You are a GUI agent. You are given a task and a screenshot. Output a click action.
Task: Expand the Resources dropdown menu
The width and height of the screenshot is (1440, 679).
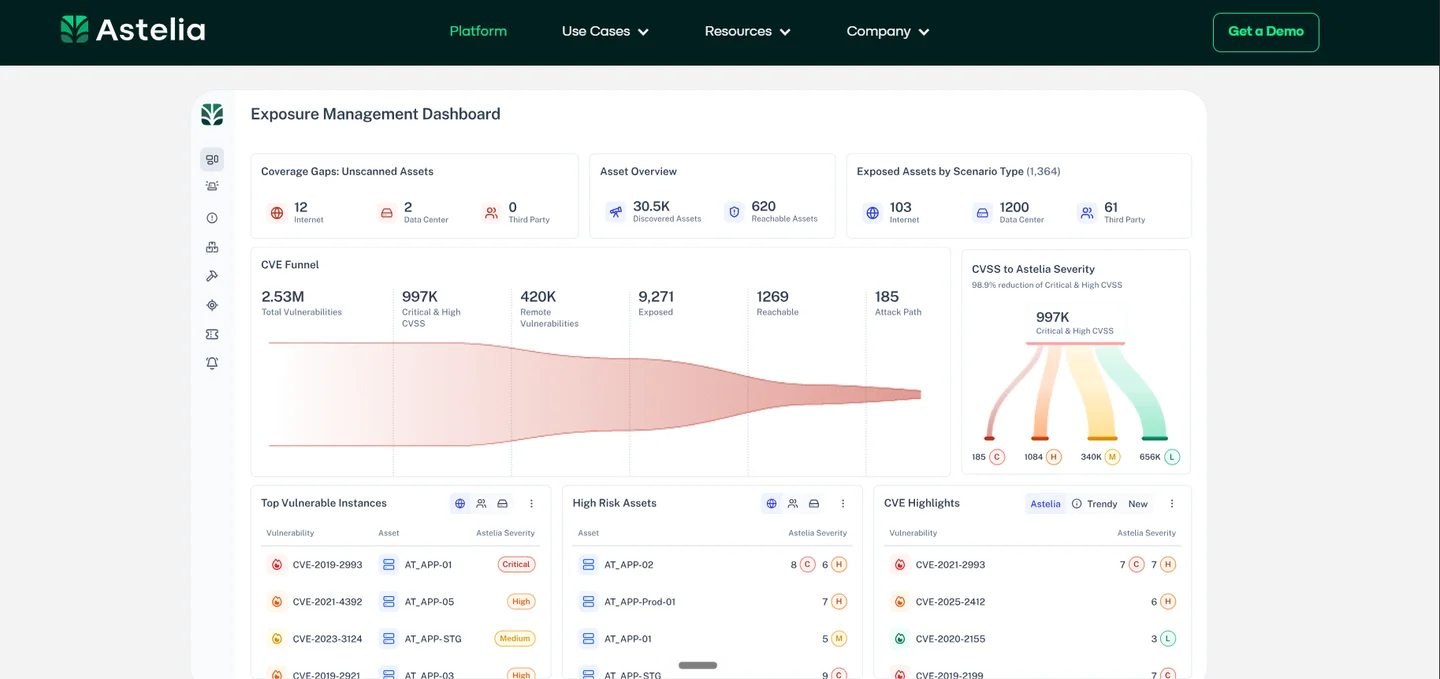point(747,31)
